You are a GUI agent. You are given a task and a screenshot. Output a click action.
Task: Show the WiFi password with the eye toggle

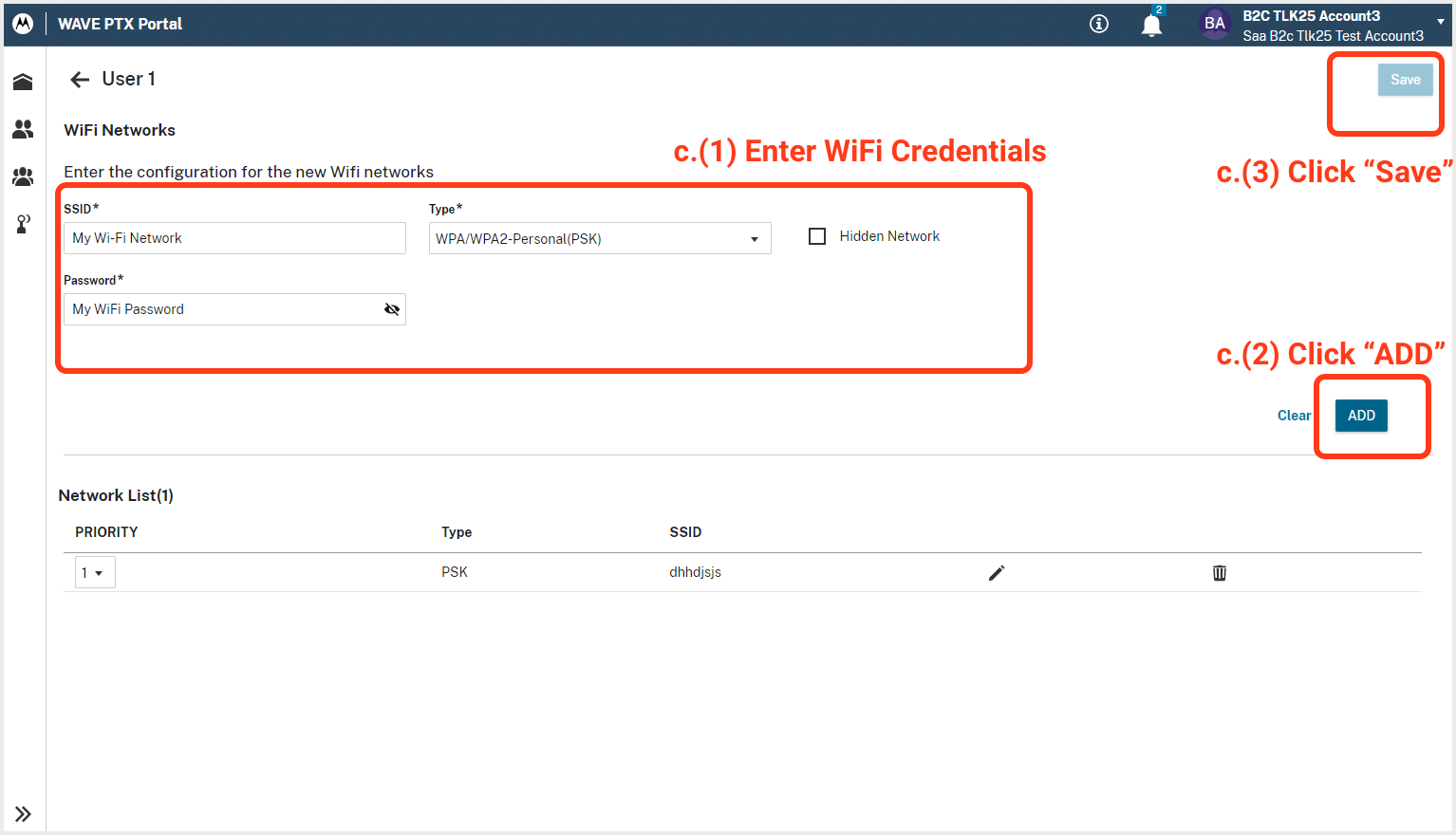tap(392, 308)
